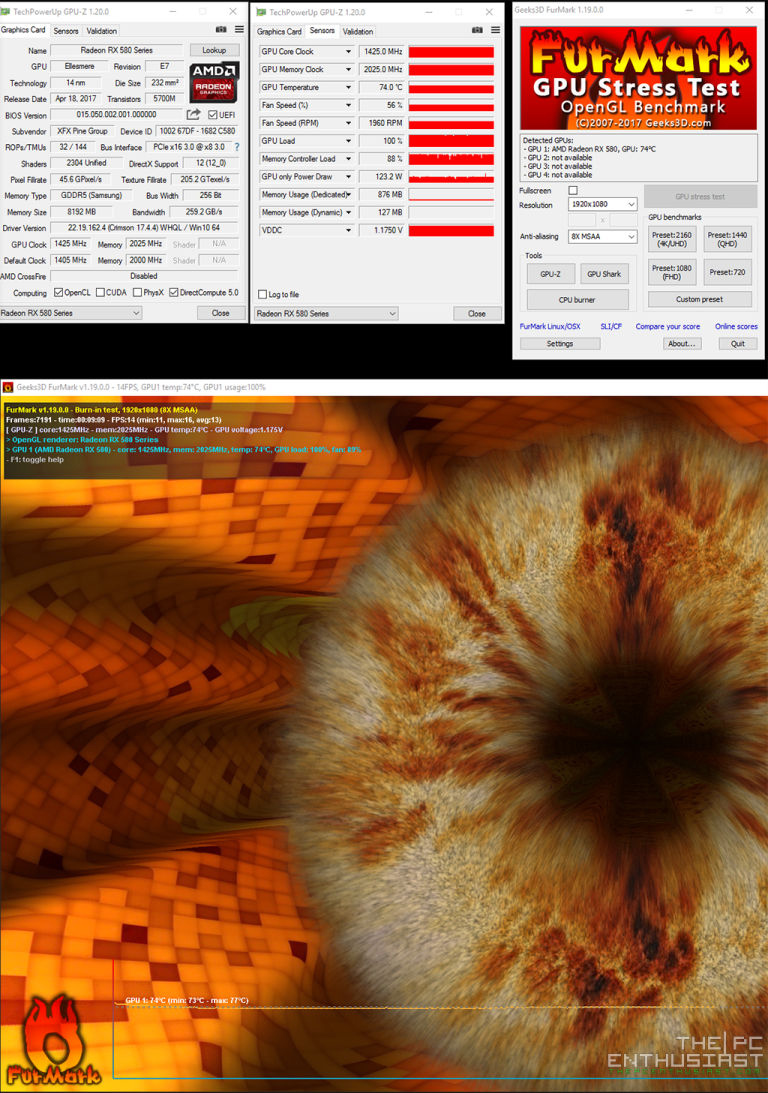768x1093 pixels.
Task: Click the FurMark Quit button
Action: coord(737,344)
